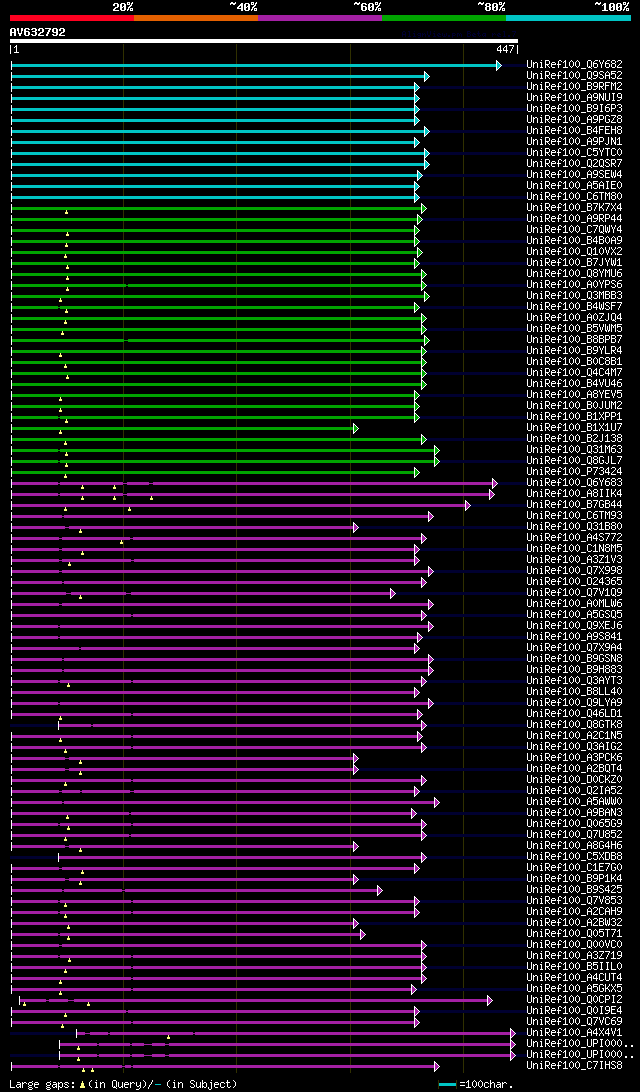Select the UniRef100_P73424 label
This screenshot has height=1092, width=640.
(x=575, y=472)
